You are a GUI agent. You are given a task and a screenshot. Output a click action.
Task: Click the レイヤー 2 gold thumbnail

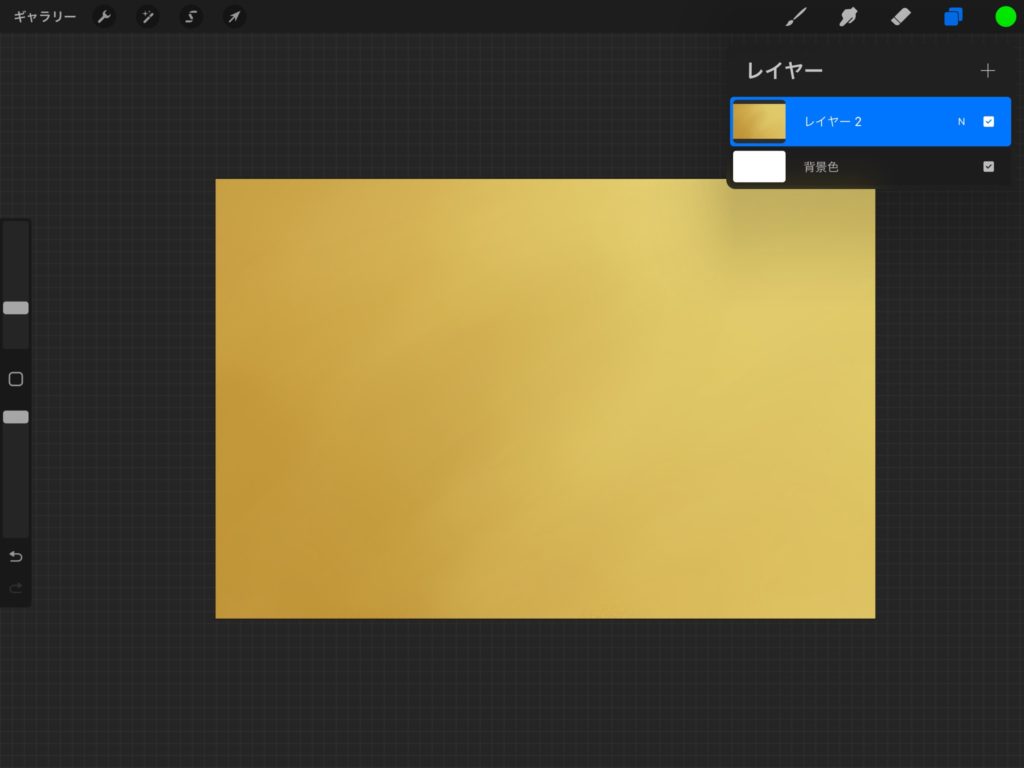click(x=759, y=122)
